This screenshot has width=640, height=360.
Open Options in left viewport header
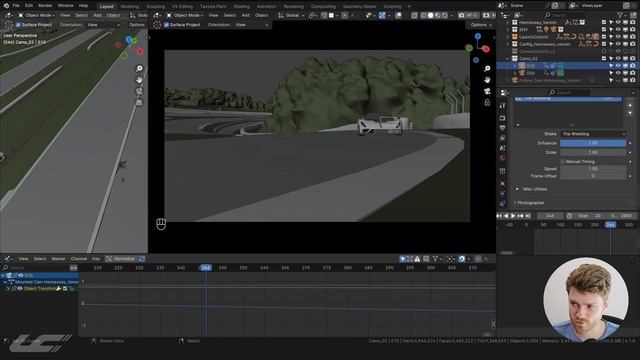click(x=137, y=25)
